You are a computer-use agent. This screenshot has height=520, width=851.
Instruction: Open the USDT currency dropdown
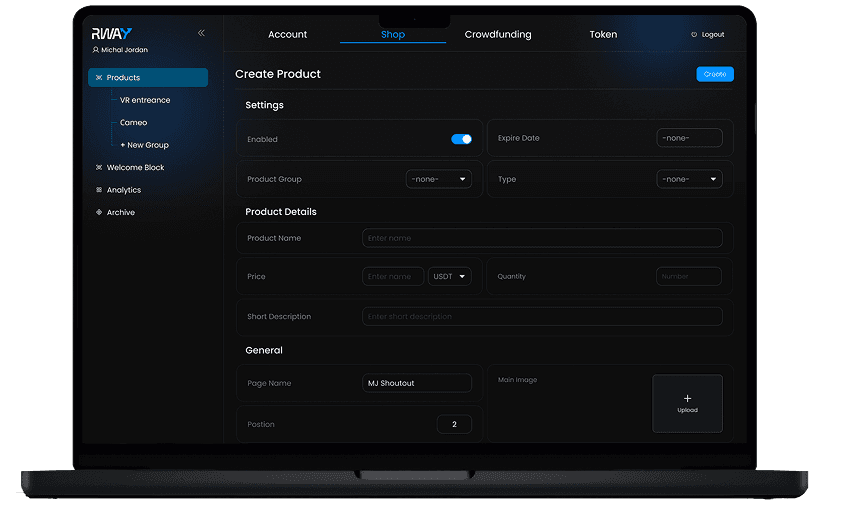pos(449,277)
